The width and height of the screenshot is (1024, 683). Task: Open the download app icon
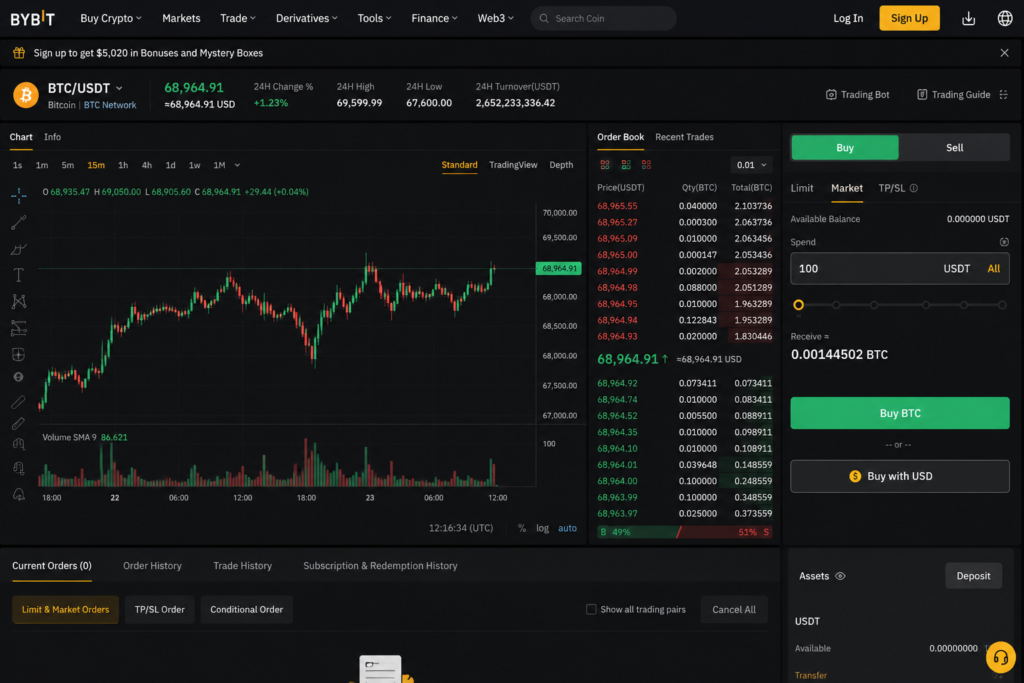pyautogui.click(x=968, y=18)
